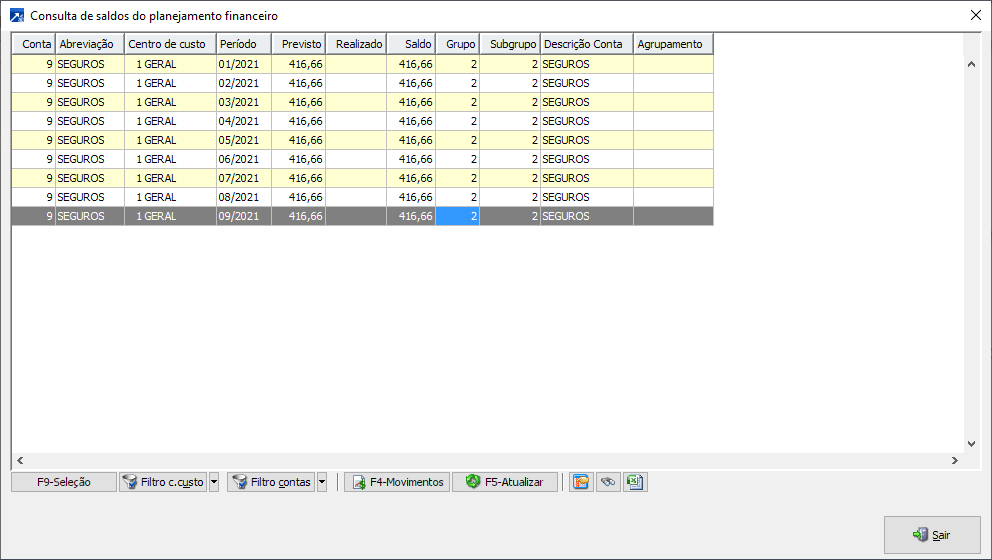Click the app icon in title bar
This screenshot has height=560, width=992.
(16, 16)
